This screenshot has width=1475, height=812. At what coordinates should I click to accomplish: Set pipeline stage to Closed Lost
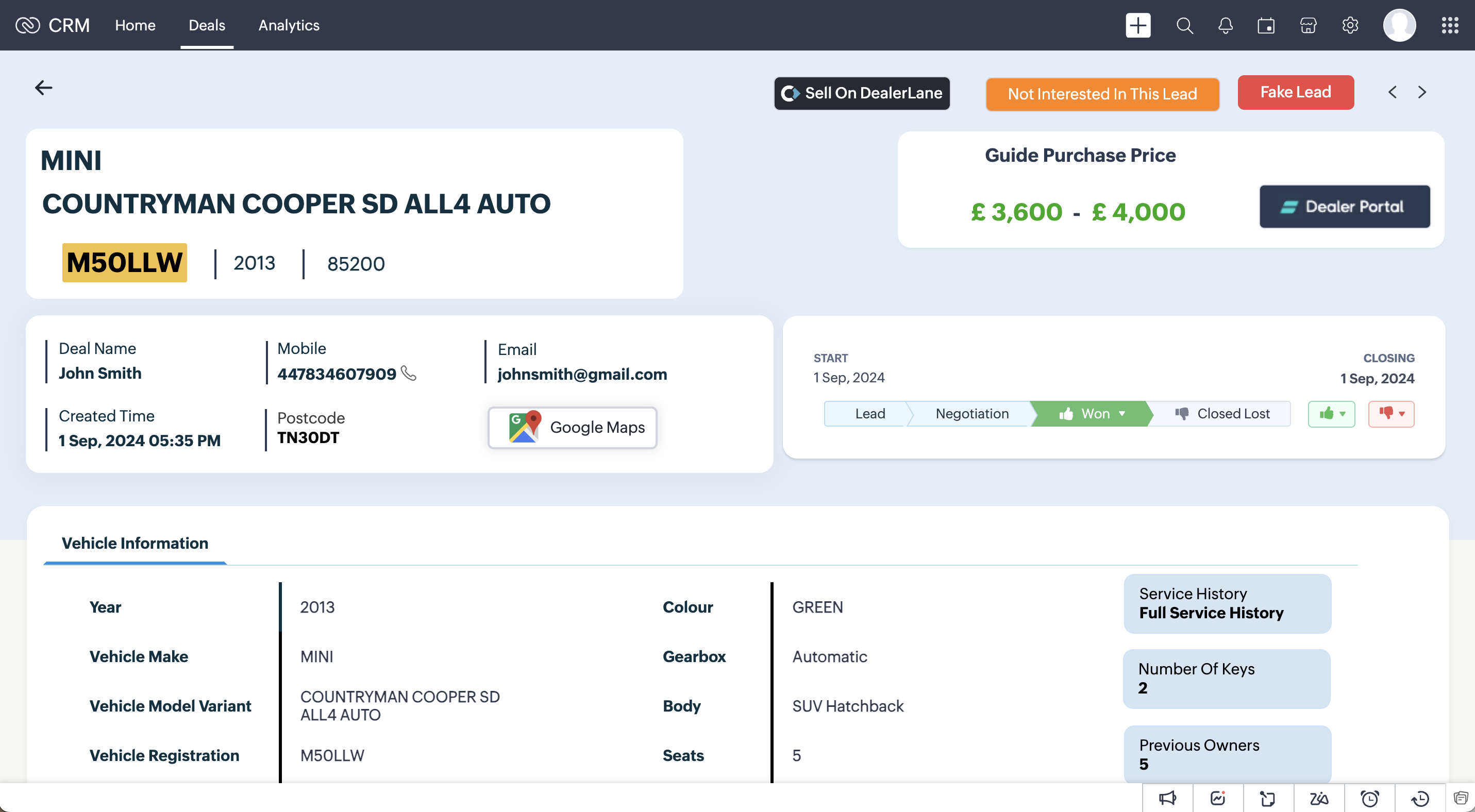1222,414
